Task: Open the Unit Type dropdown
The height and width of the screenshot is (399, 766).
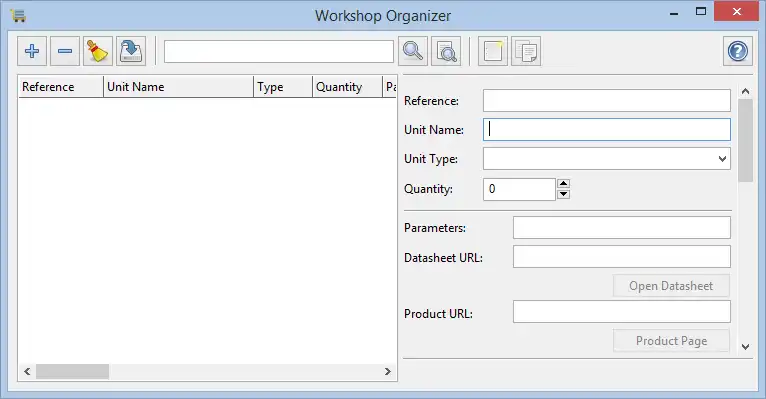Action: tap(607, 159)
